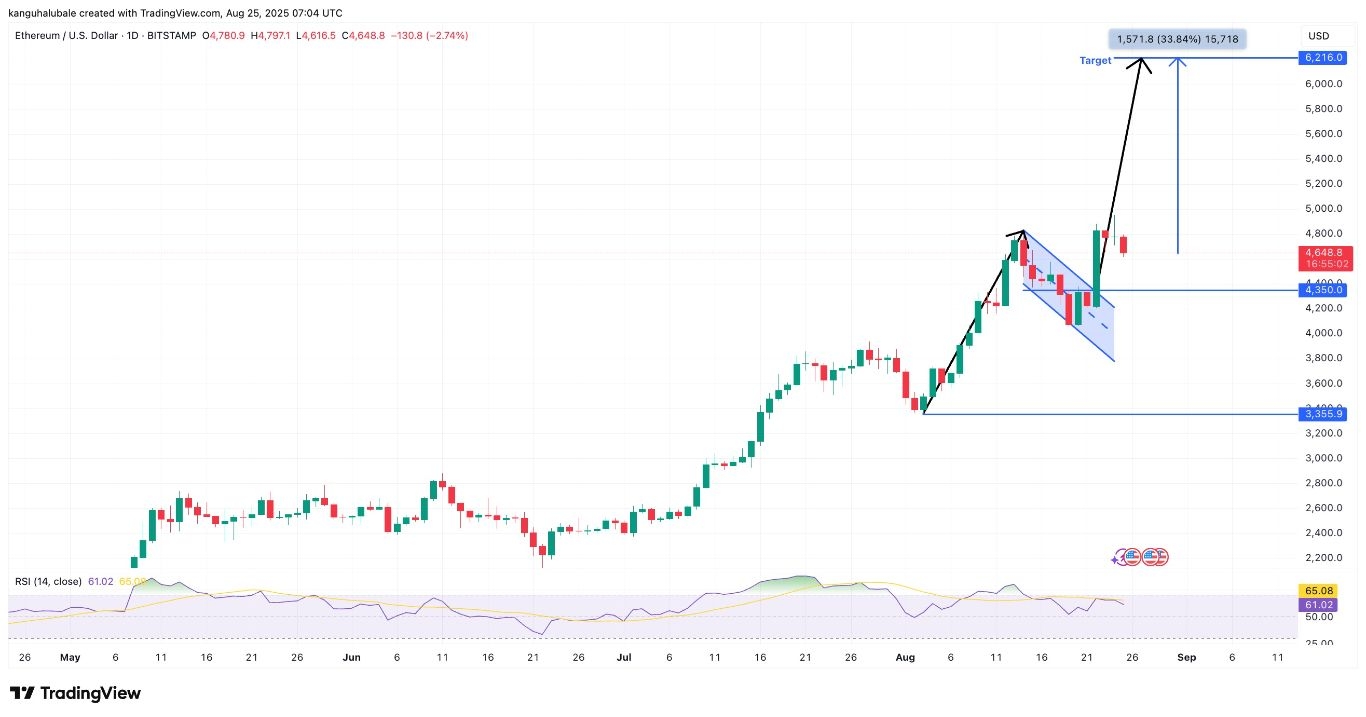Click the purple sparkle emoji on the chart
The image size is (1366, 717).
pyautogui.click(x=1114, y=559)
